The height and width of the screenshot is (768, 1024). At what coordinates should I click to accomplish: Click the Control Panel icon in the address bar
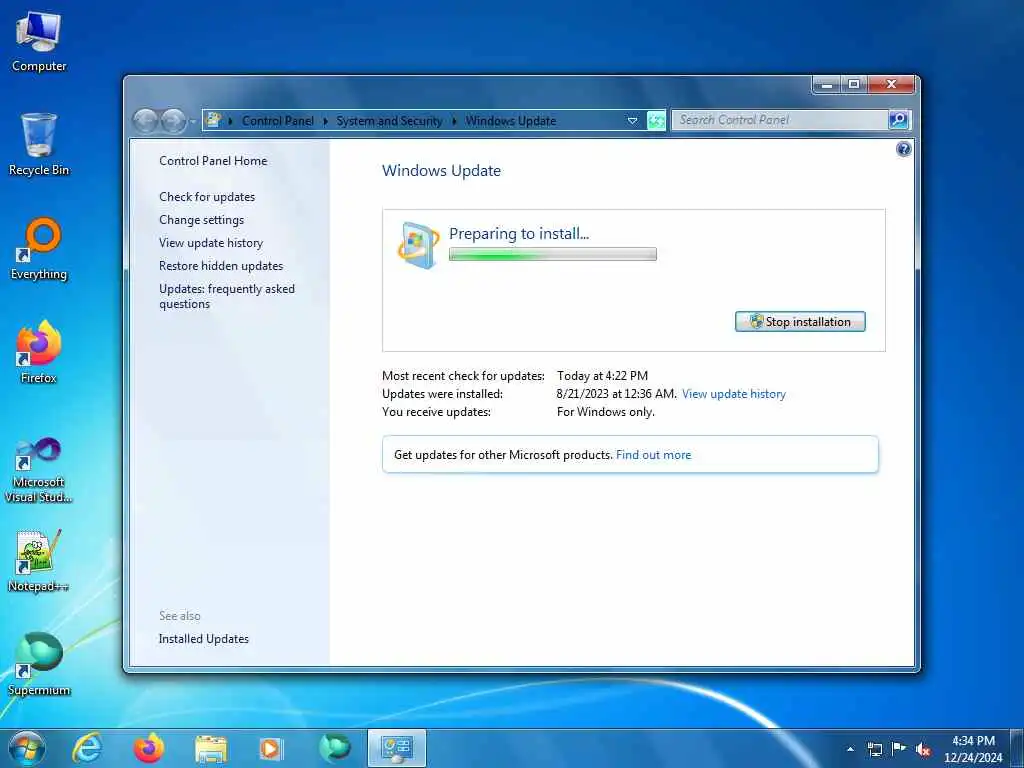pos(213,120)
